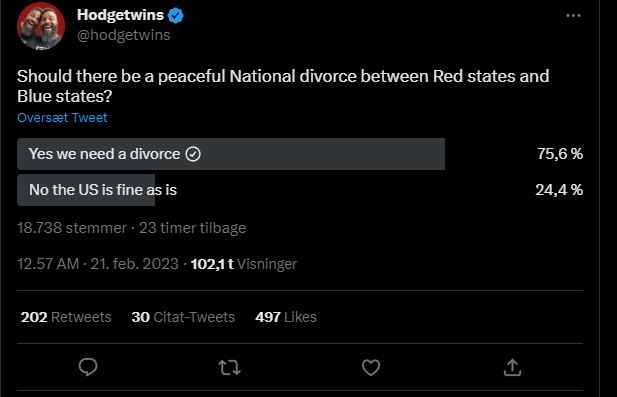
Task: Click the retweet arrows icon
Action: [x=229, y=368]
